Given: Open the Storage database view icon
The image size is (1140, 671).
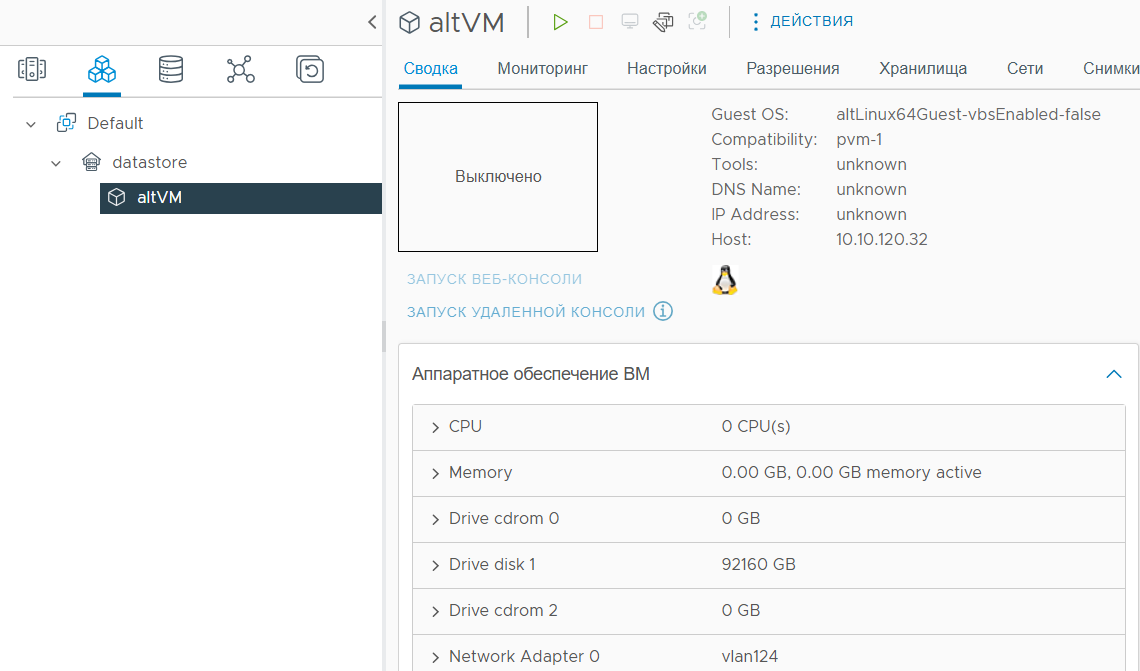Looking at the screenshot, I should pos(171,69).
